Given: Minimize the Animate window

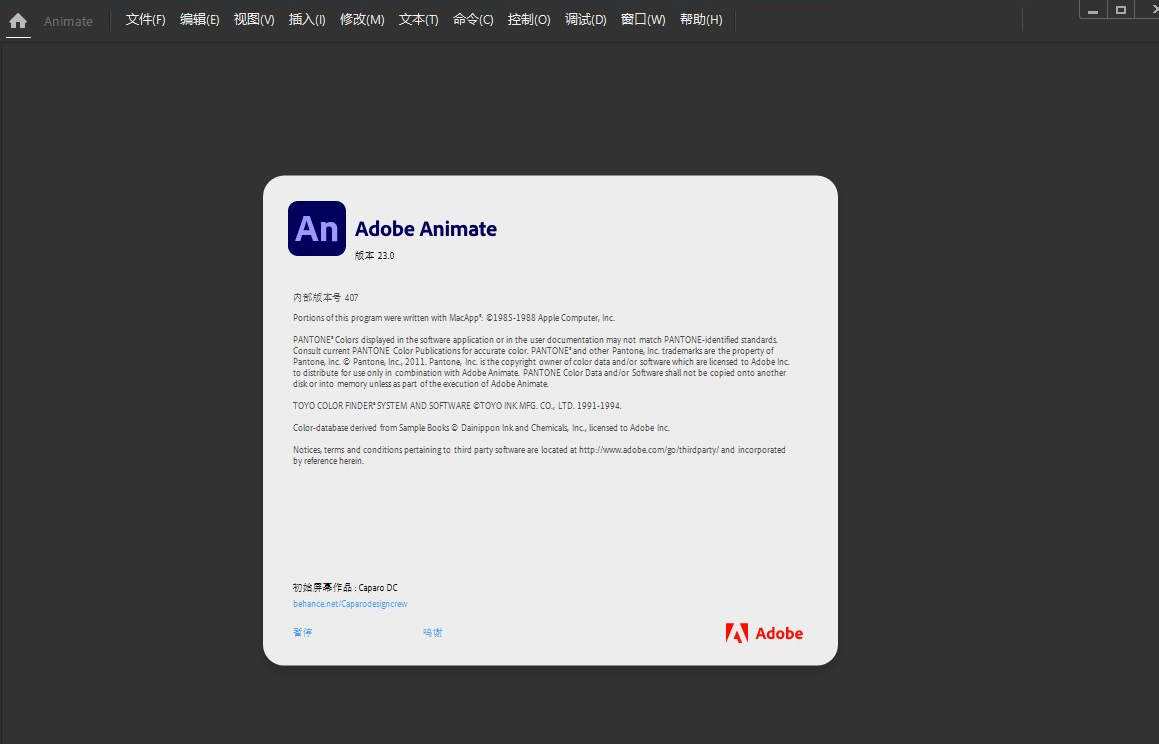Looking at the screenshot, I should coord(1093,10).
